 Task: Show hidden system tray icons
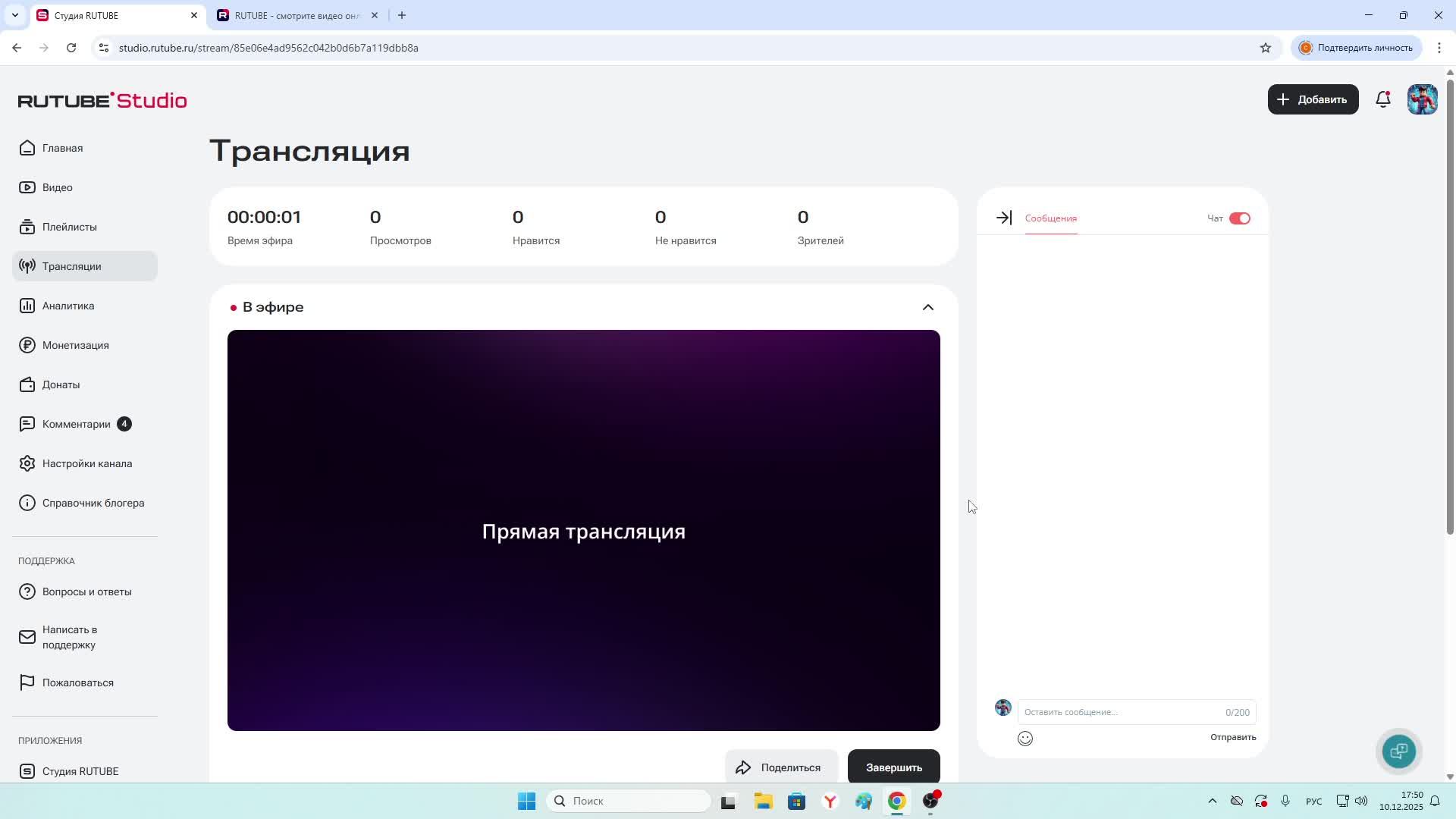[x=1212, y=801]
